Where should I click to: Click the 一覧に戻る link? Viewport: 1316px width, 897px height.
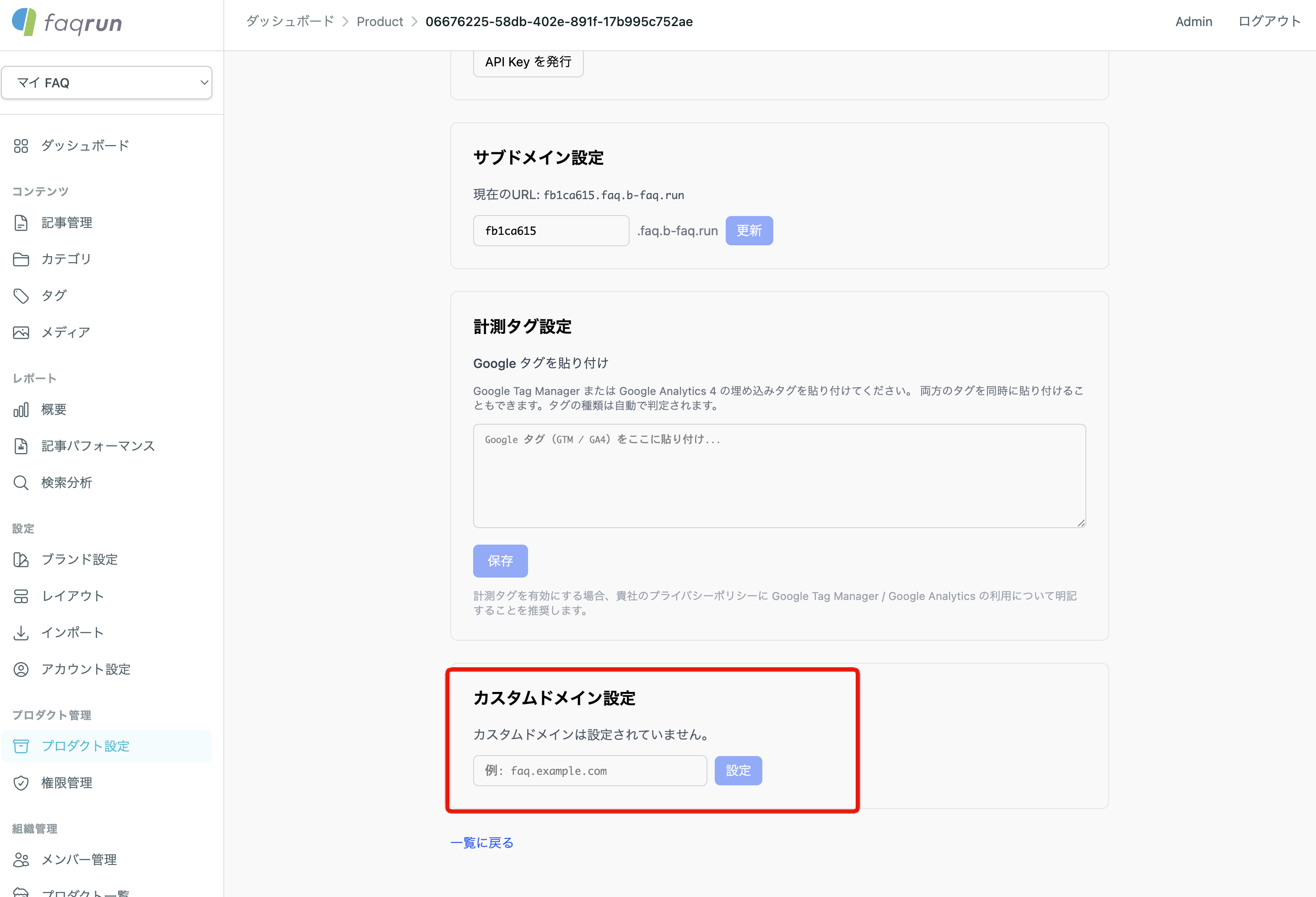482,843
